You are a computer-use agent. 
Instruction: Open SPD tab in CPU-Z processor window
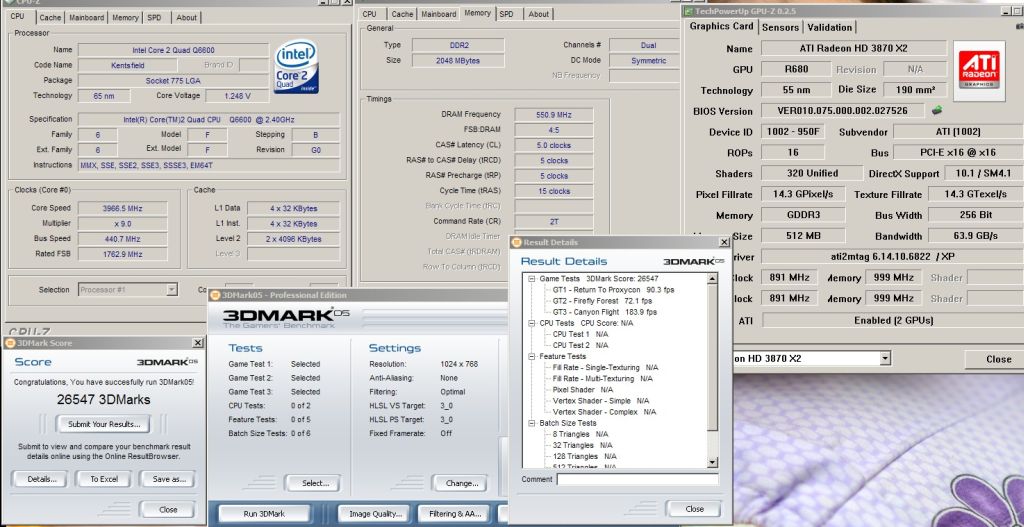click(154, 18)
